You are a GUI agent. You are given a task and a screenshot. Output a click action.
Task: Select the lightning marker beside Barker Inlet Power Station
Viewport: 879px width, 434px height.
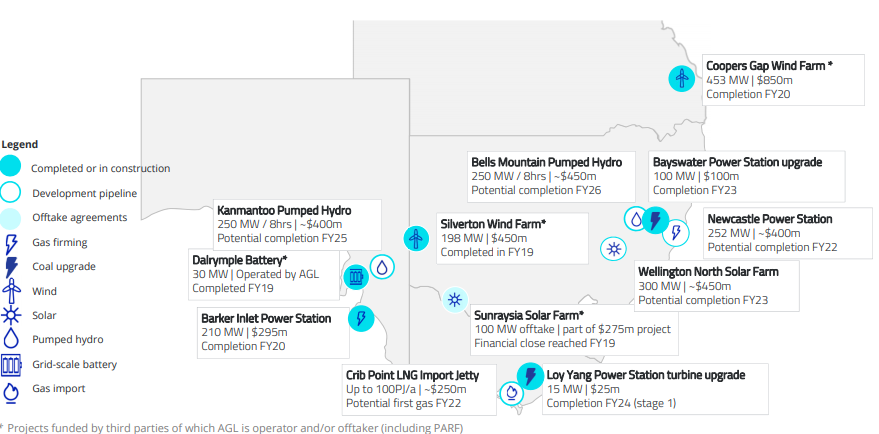click(x=361, y=318)
